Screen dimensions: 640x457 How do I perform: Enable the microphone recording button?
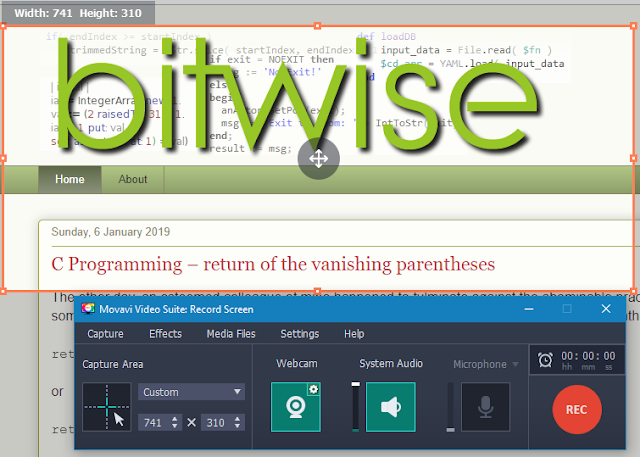[x=485, y=407]
